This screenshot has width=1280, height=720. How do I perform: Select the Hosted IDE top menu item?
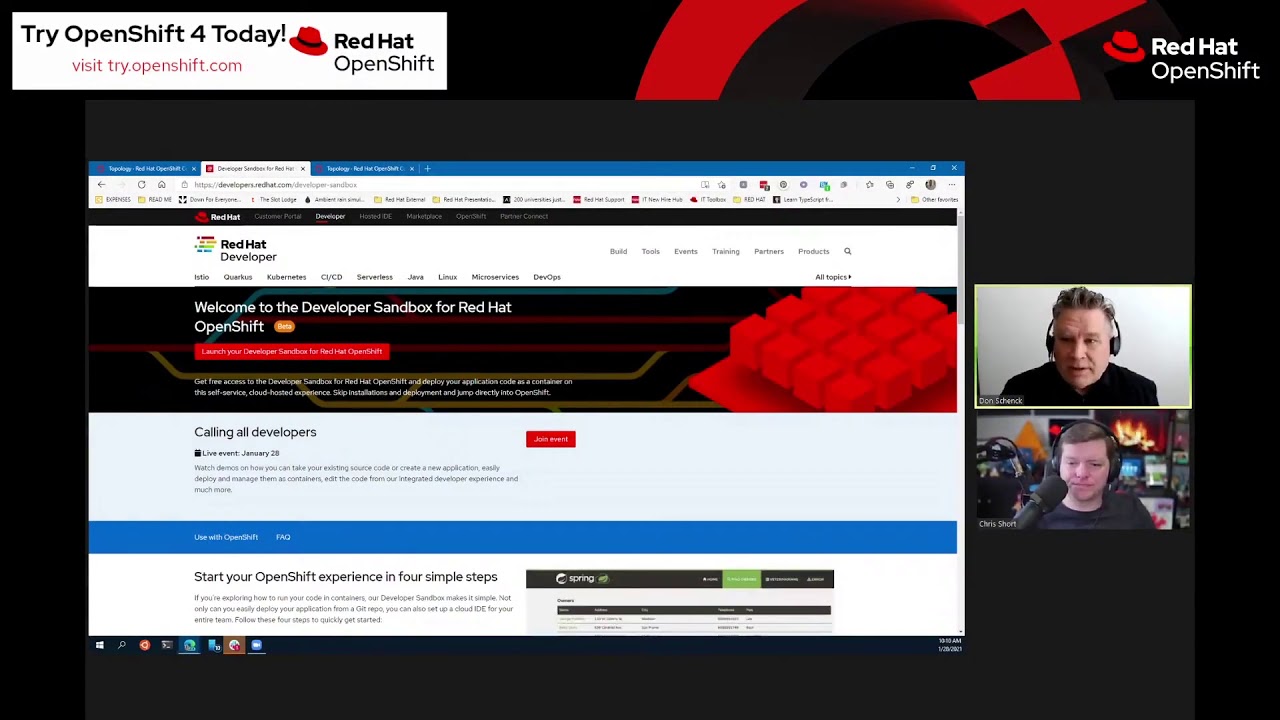pos(375,216)
